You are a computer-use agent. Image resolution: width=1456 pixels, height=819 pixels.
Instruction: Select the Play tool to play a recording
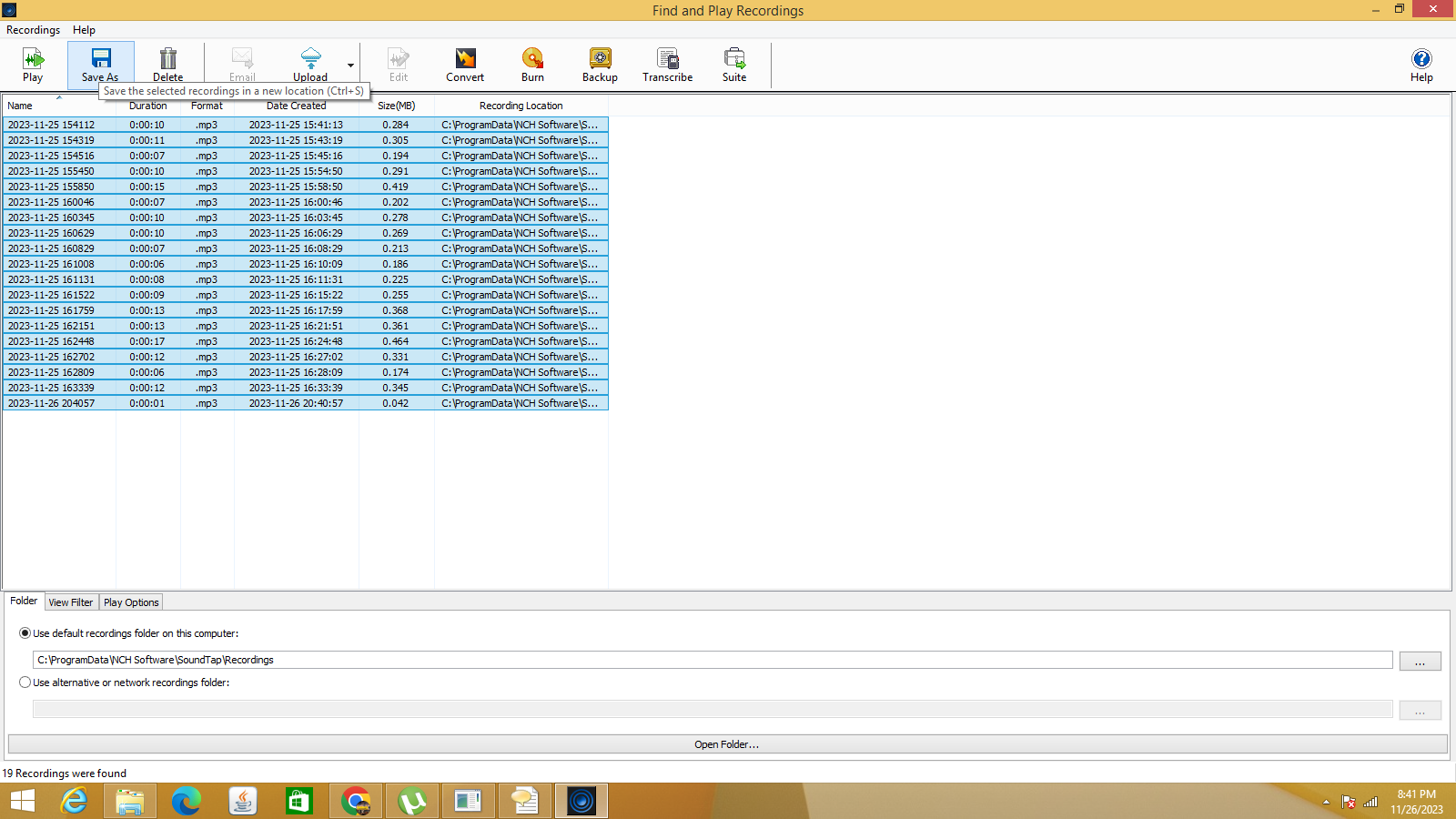(33, 65)
